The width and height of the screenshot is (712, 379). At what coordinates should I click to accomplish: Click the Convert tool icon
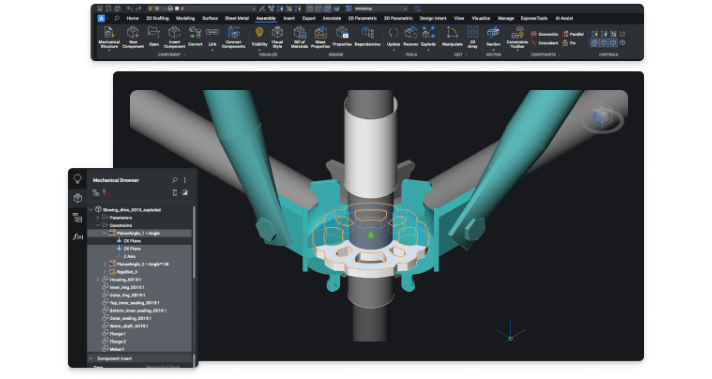[195, 36]
